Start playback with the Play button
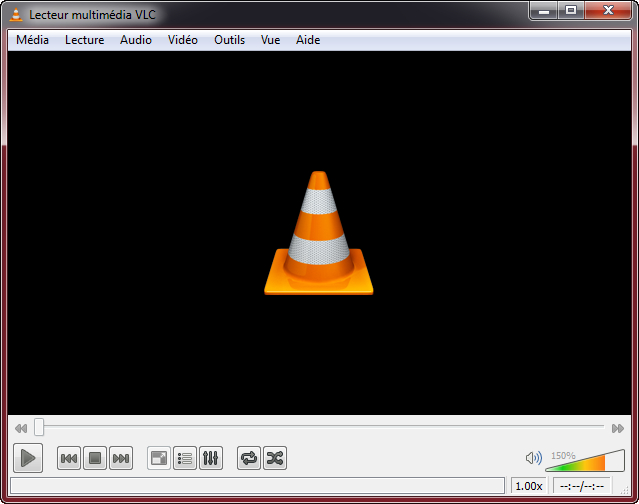 (x=28, y=458)
